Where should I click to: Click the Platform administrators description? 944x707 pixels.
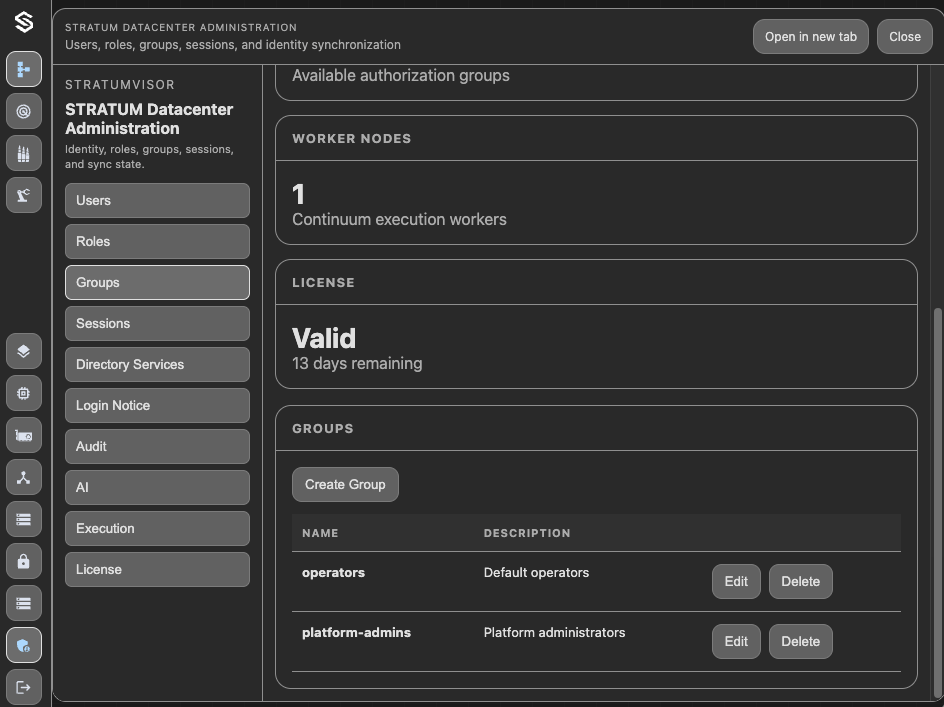(554, 633)
